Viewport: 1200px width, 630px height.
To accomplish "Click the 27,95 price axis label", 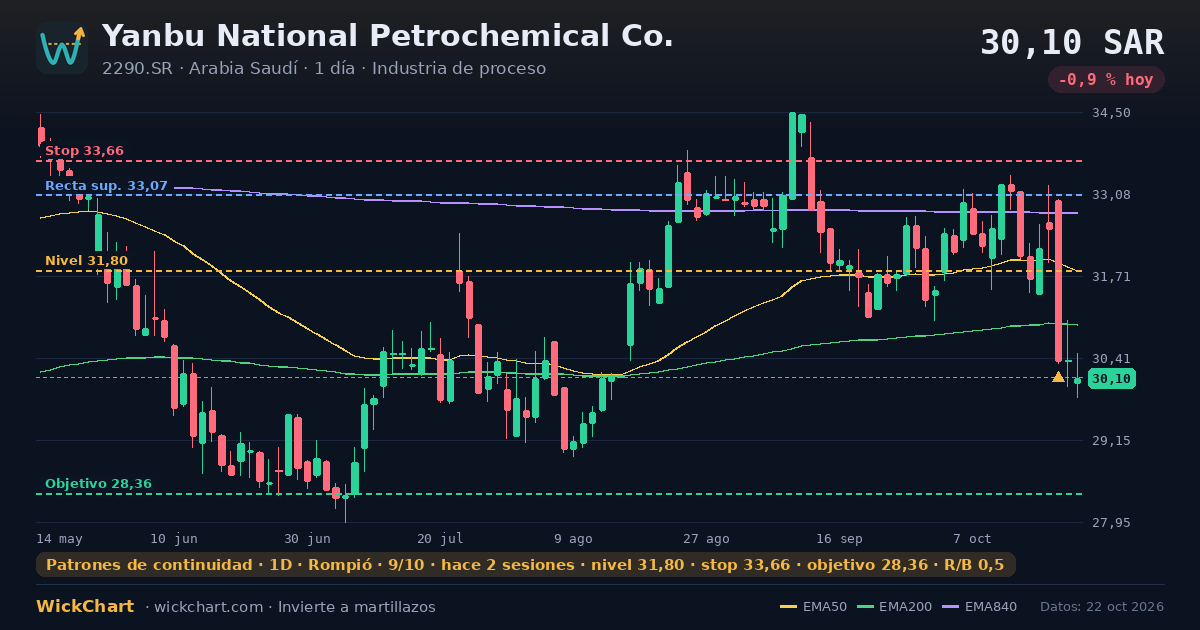I will (x=1111, y=523).
